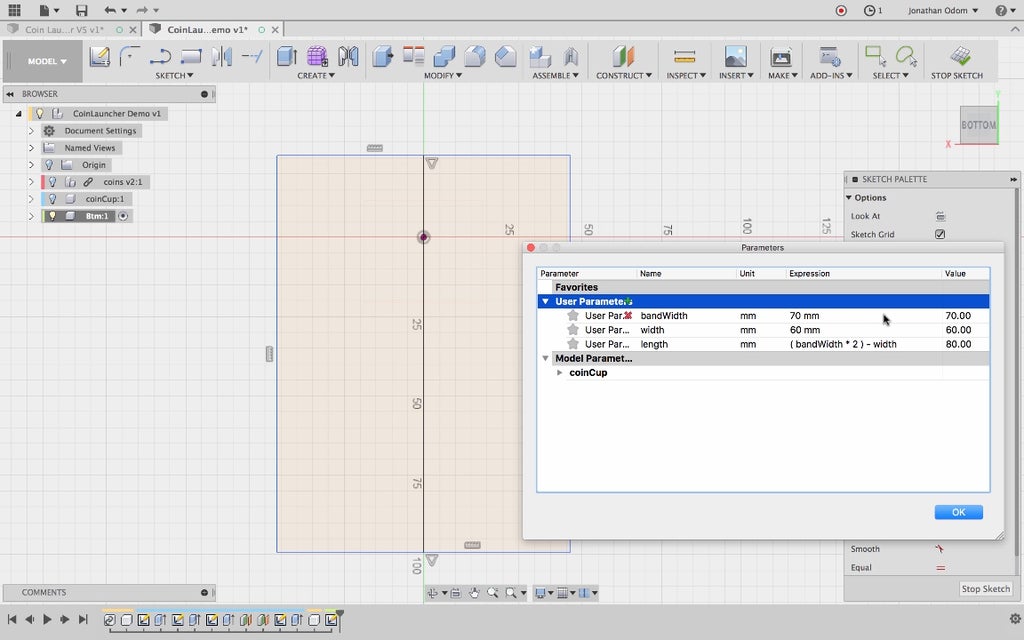
Task: Switch to the Coin Lau...r V5 v1 tab
Action: 64,30
